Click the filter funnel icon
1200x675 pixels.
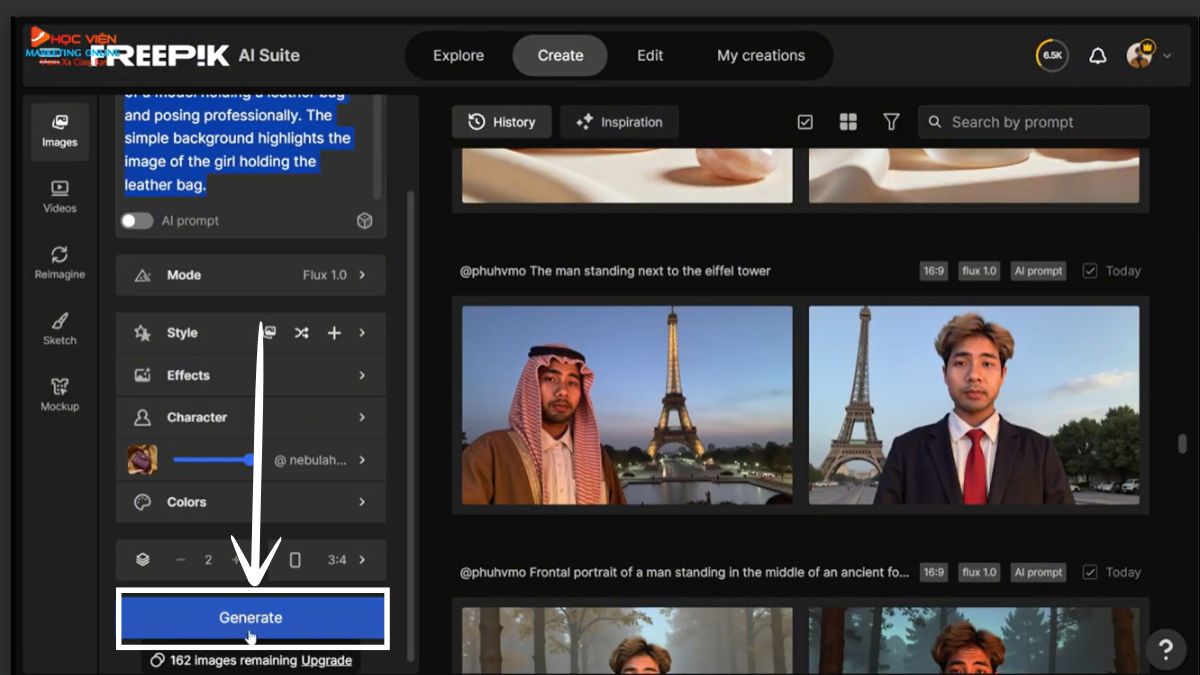tap(891, 122)
